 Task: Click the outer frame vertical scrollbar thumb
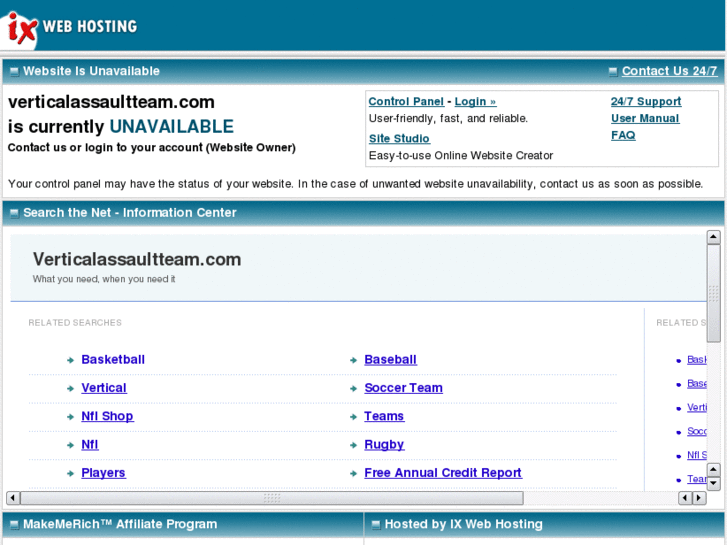pos(713,294)
